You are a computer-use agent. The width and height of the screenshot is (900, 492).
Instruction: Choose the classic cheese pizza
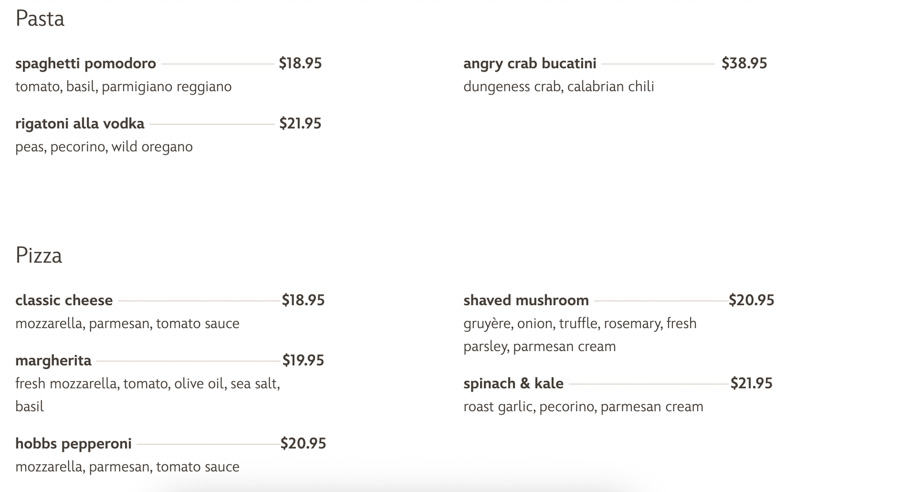(x=64, y=300)
